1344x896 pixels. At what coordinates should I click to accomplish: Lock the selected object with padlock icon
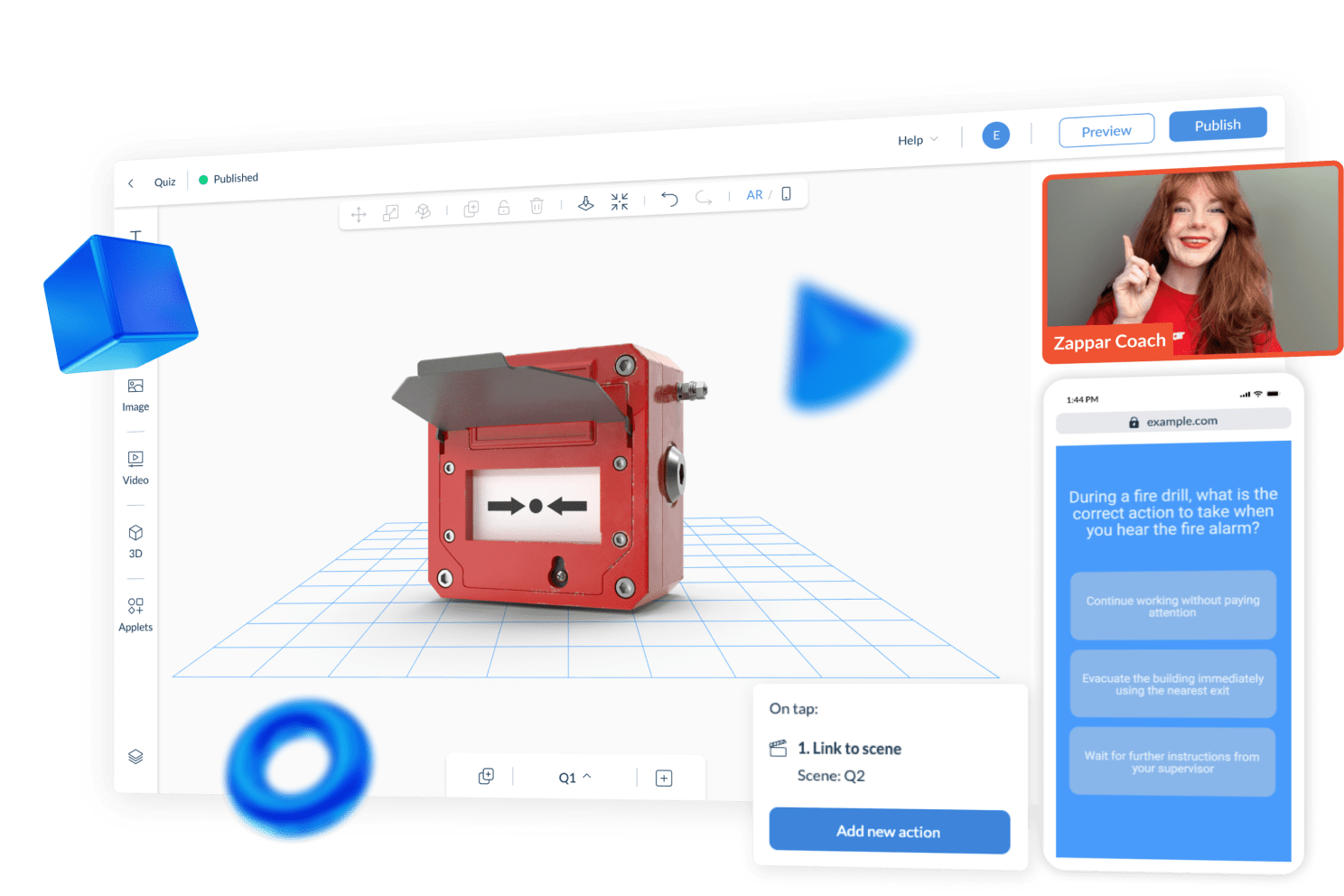pyautogui.click(x=503, y=206)
